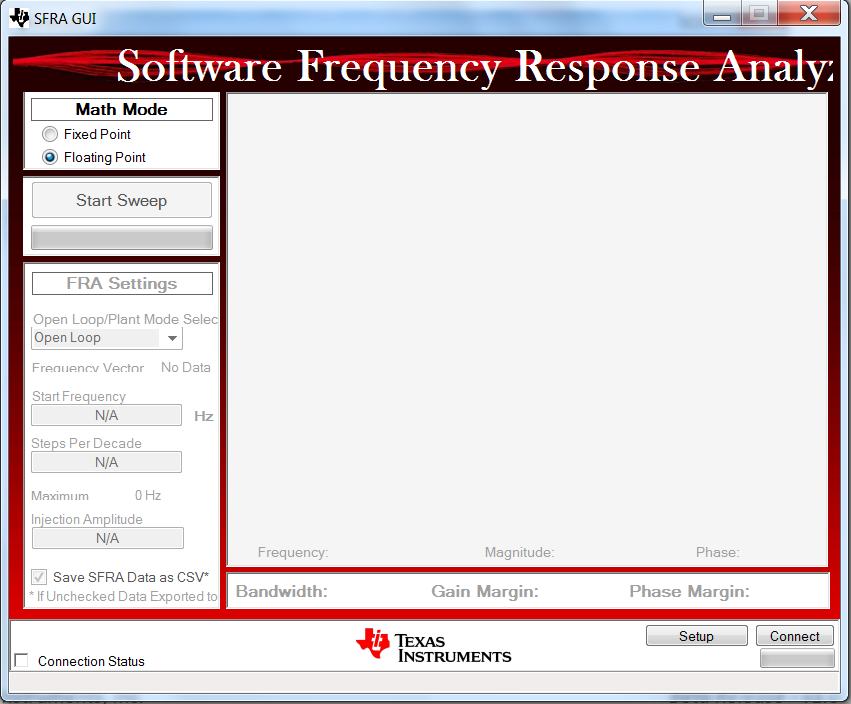851x704 pixels.
Task: Click the Math Mode panel header
Action: (x=121, y=109)
